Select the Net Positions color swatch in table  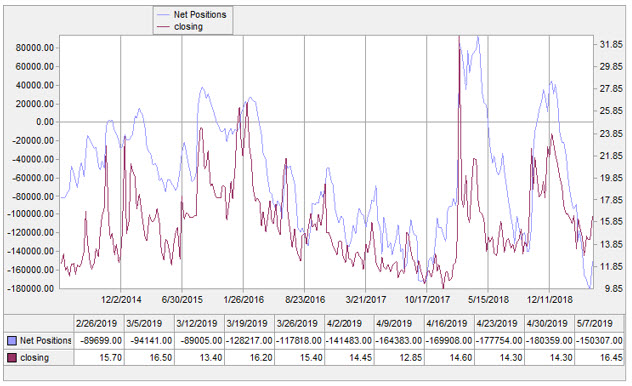tap(12, 341)
